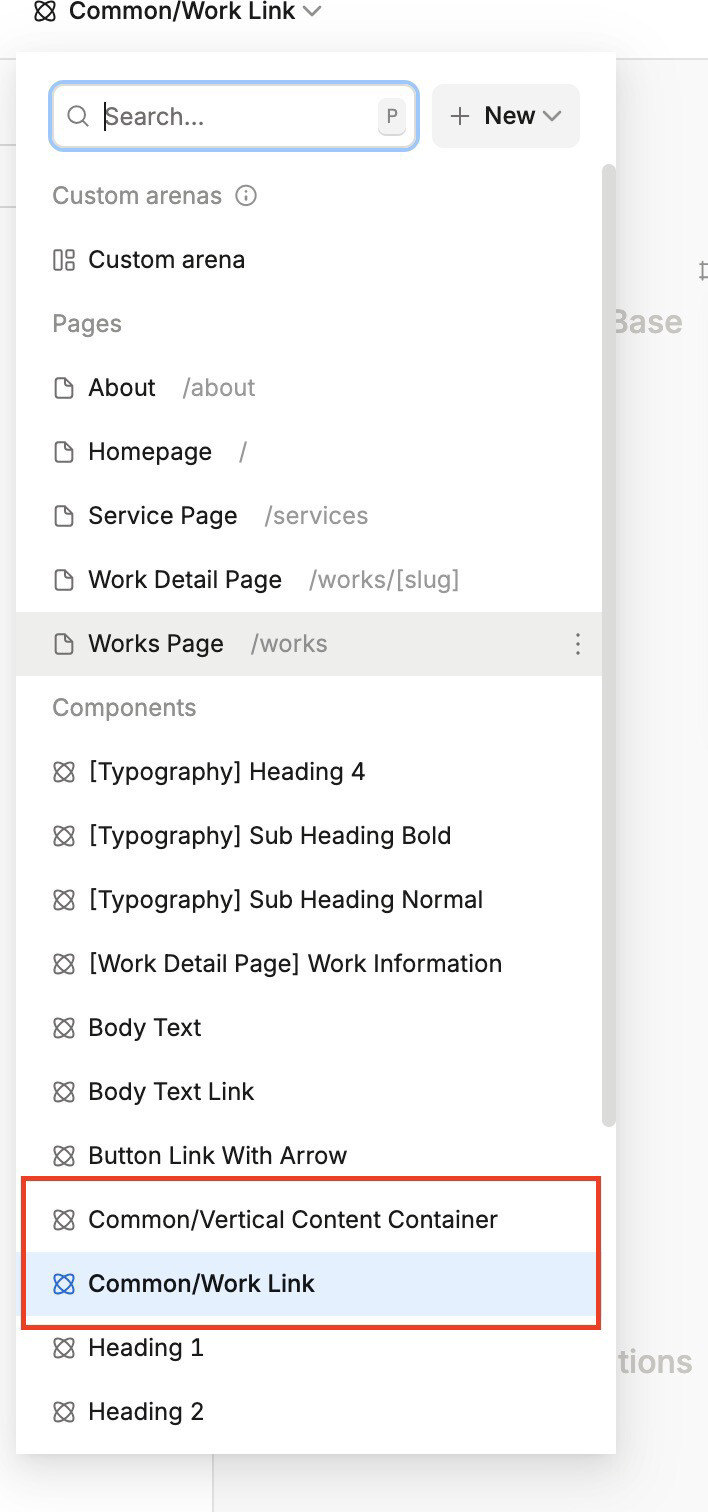Click the Heading 1 component icon
Image resolution: width=708 pixels, height=1512 pixels.
[x=64, y=1348]
